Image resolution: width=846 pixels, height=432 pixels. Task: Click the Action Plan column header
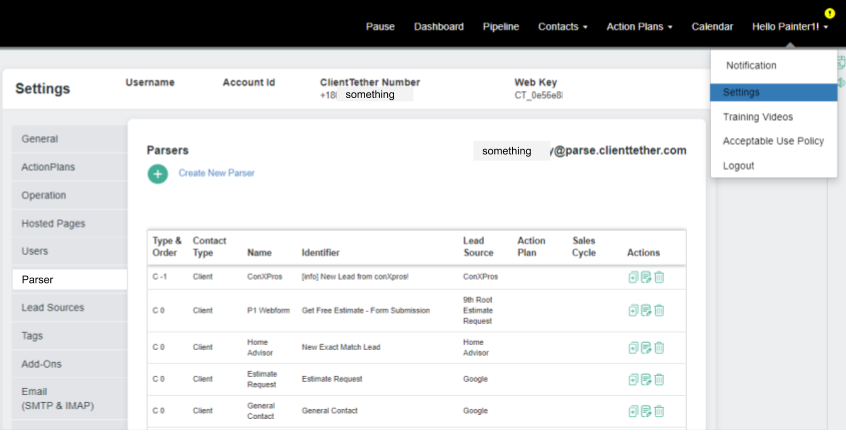point(531,246)
